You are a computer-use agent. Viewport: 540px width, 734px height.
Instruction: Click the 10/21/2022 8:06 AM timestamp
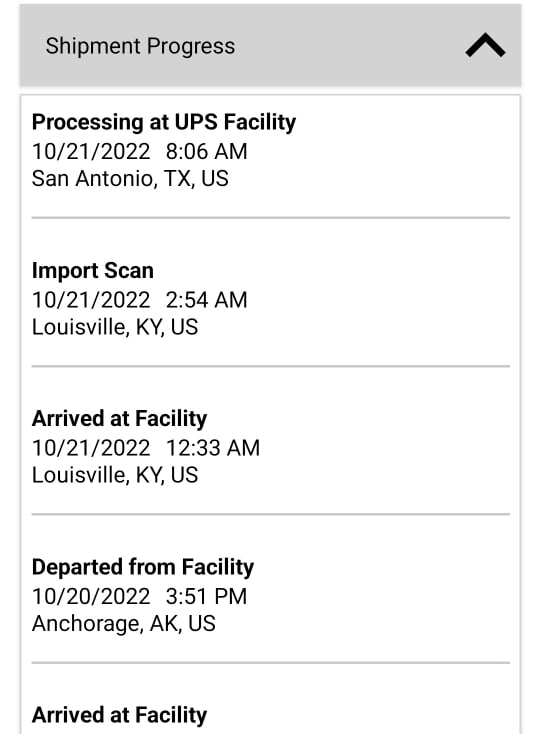click(x=139, y=151)
